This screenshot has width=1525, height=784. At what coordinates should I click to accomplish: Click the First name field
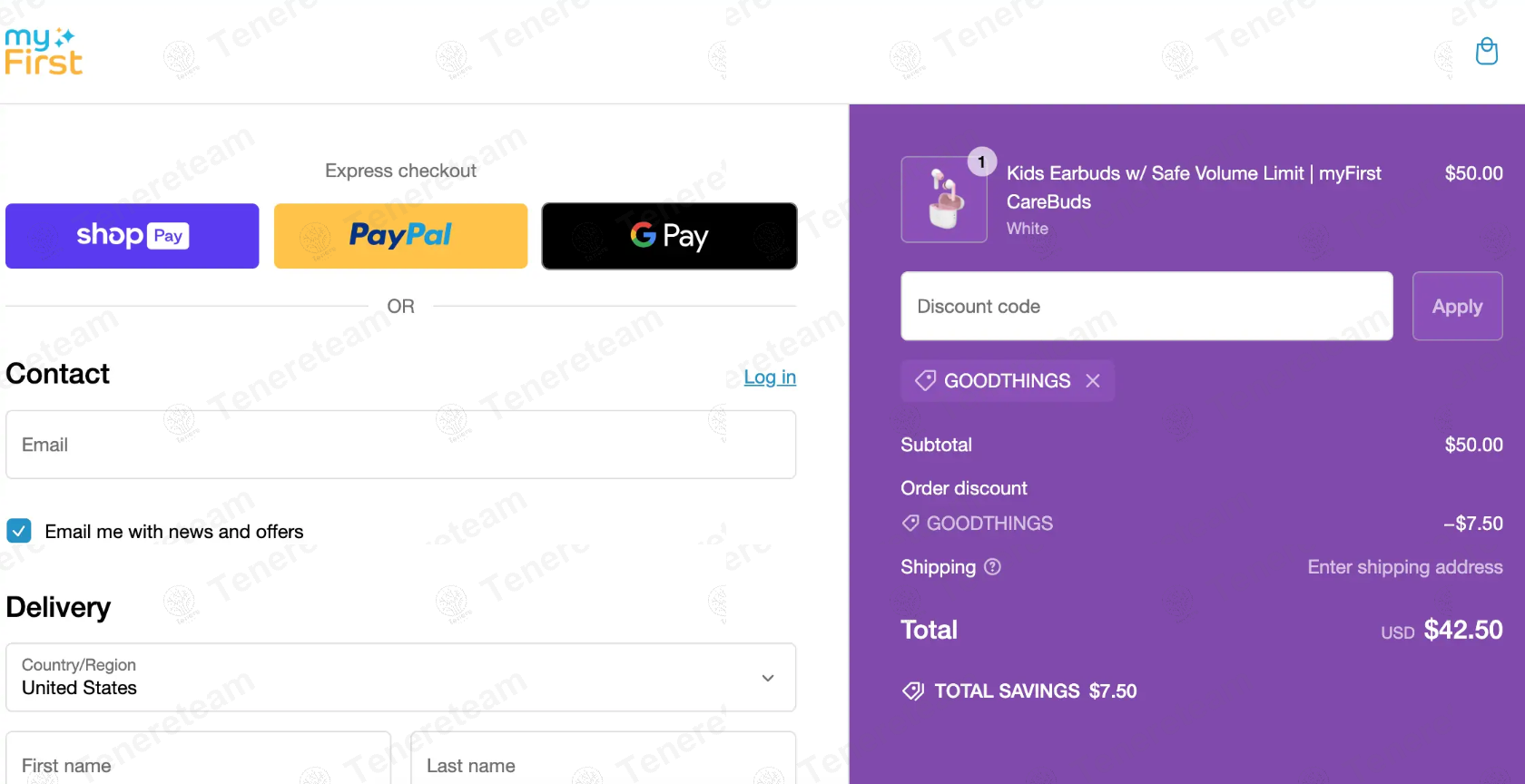point(198,764)
